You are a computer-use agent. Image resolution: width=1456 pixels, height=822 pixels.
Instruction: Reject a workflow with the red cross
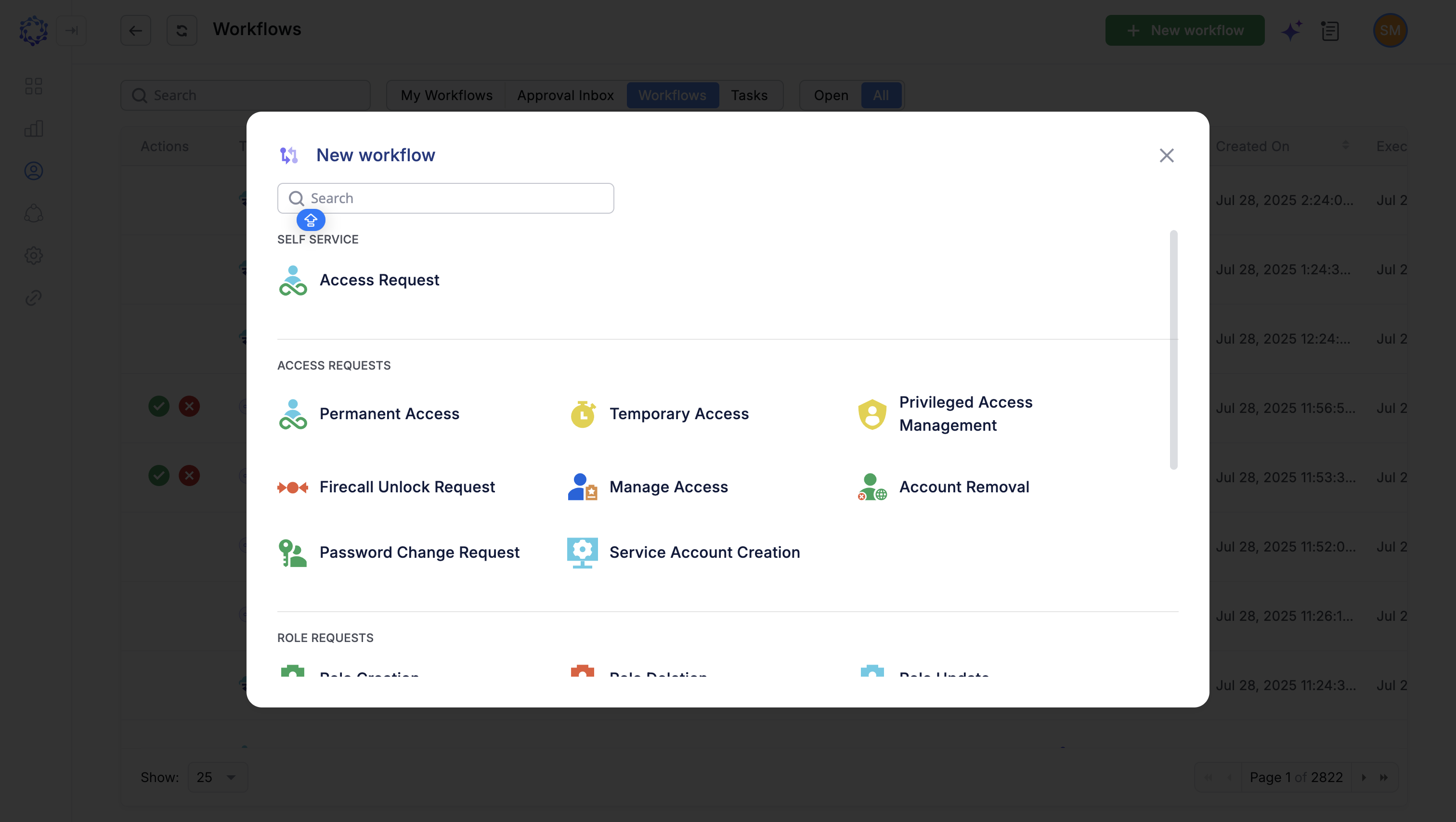coord(189,406)
